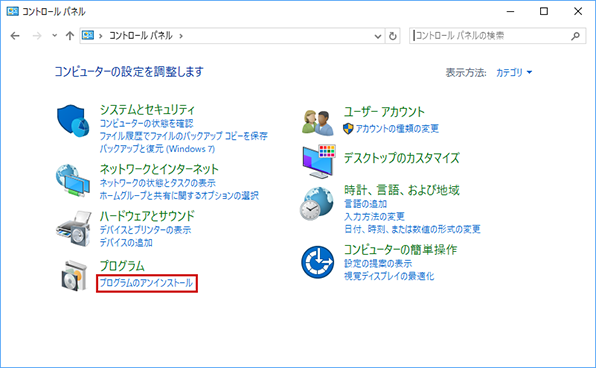Click the コントロール パネル breadcrumb item
The height and width of the screenshot is (368, 596).
(141, 36)
